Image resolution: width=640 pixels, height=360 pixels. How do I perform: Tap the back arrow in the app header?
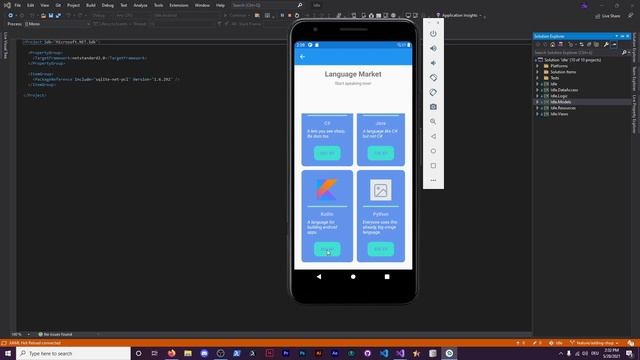pos(302,57)
